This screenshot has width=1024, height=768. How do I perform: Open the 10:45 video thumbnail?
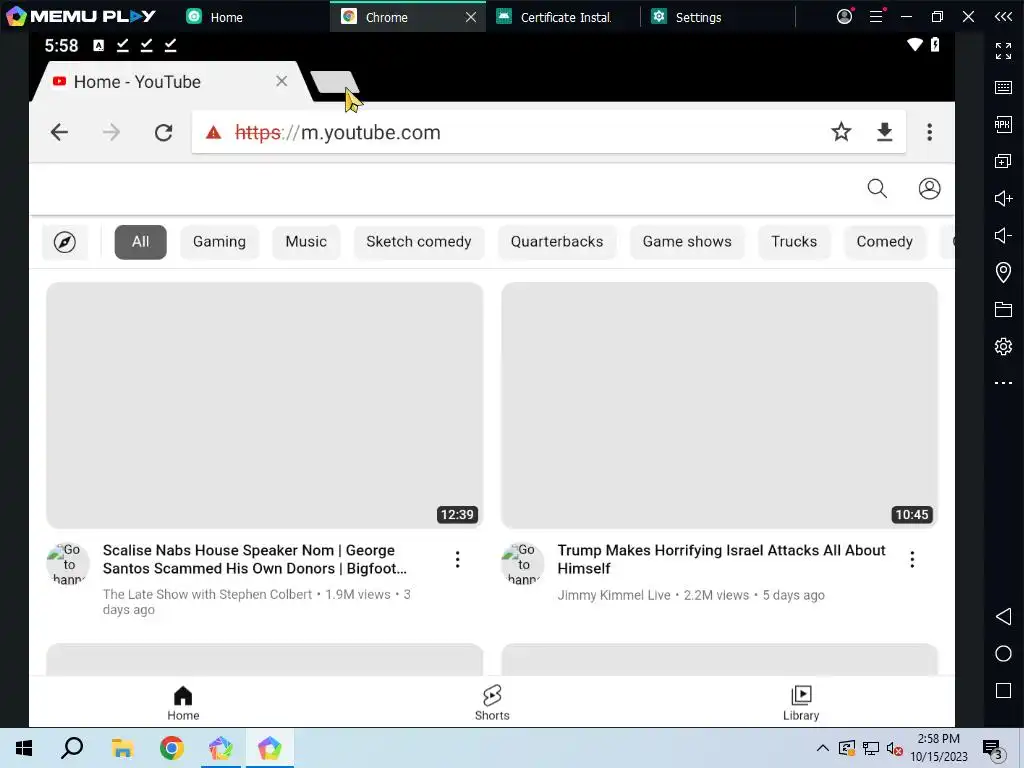[x=719, y=405]
